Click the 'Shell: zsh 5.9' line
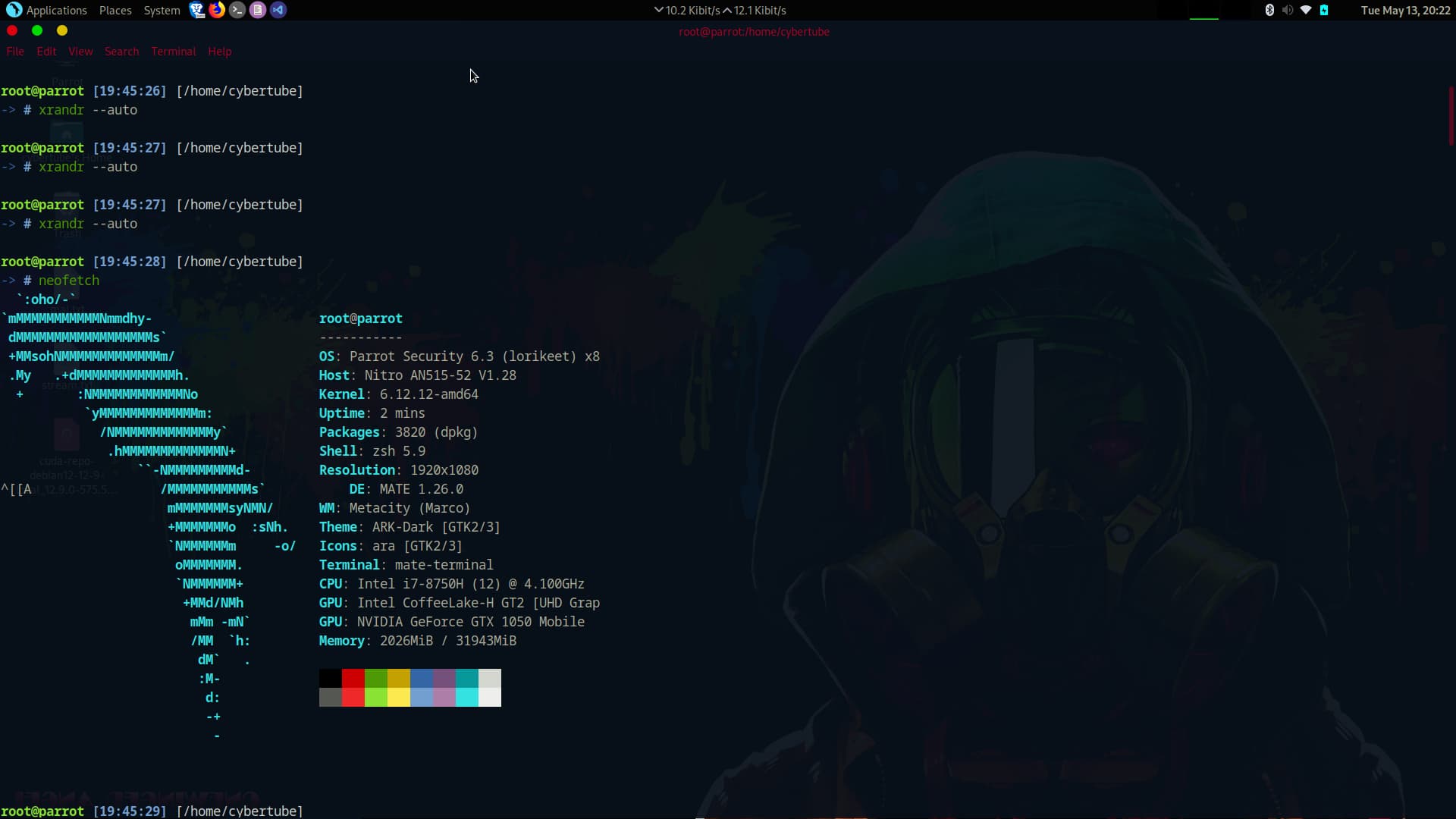The width and height of the screenshot is (1456, 819). click(x=372, y=451)
